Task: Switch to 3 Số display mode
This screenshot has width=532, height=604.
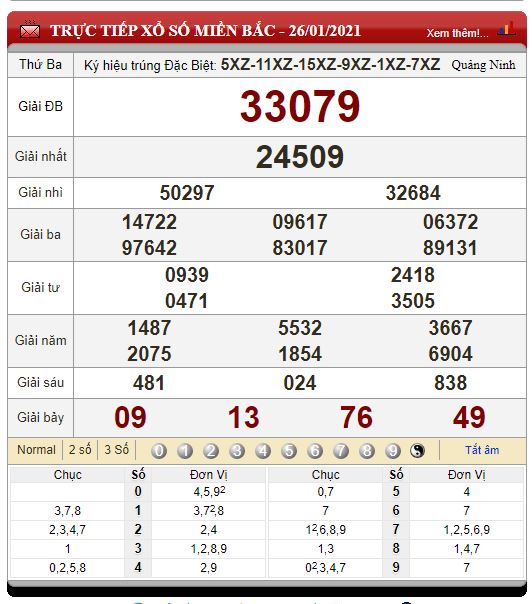Action: coord(116,450)
